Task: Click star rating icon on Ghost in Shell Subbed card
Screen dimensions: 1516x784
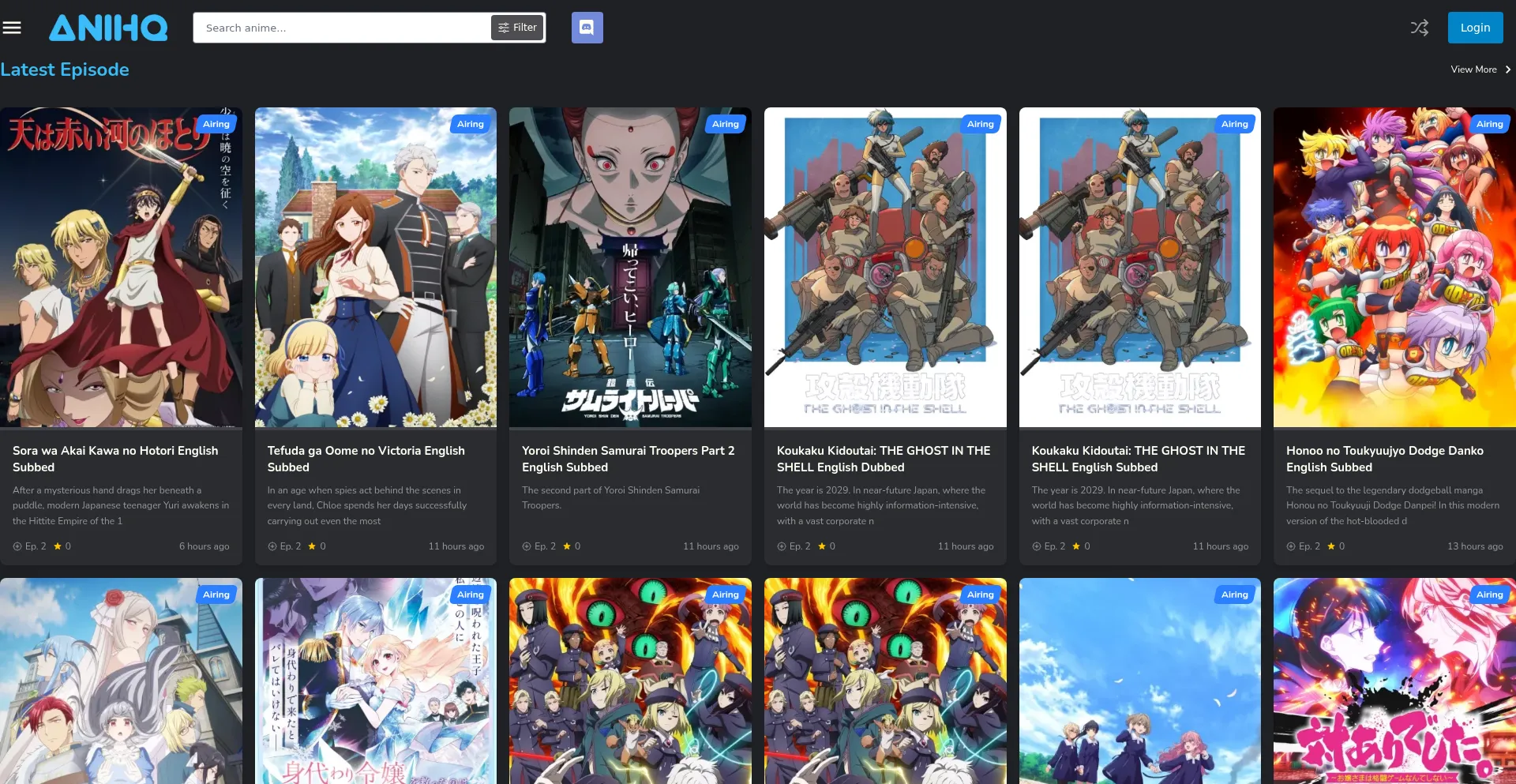Action: (x=1076, y=546)
